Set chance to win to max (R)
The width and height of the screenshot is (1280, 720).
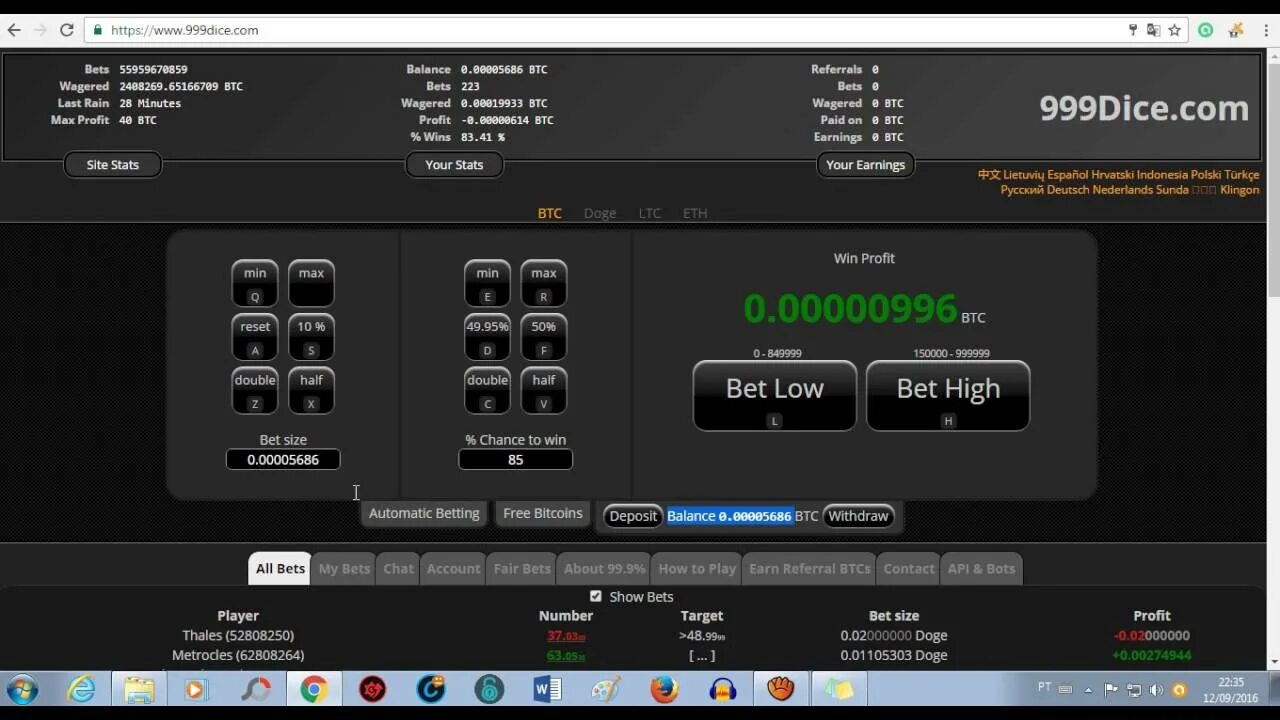(543, 283)
